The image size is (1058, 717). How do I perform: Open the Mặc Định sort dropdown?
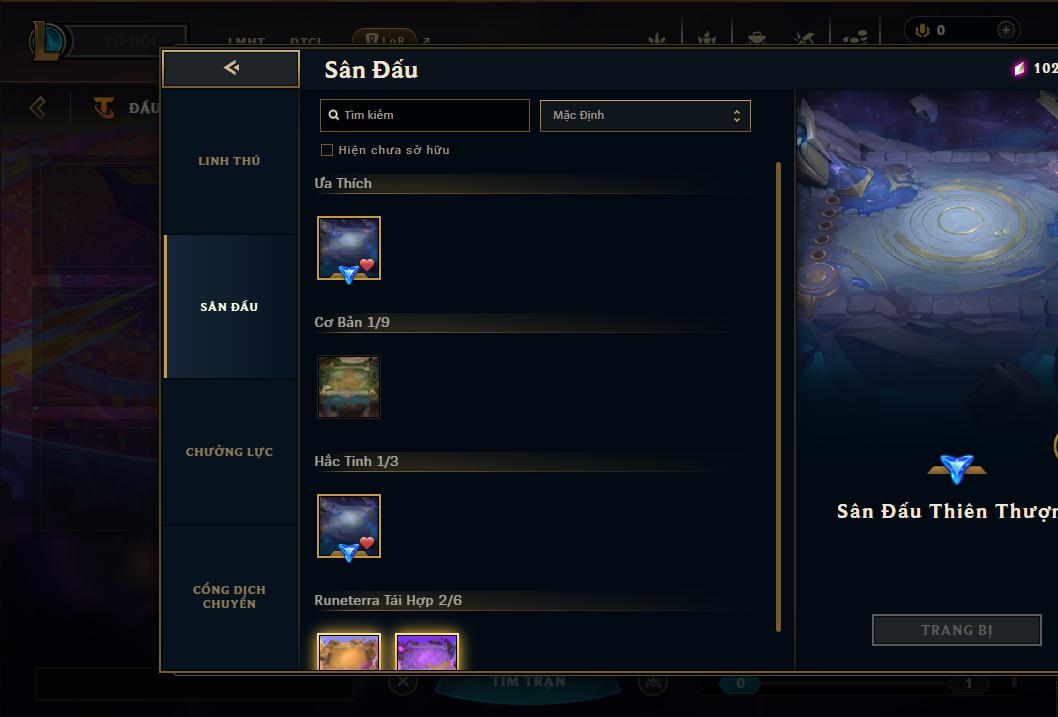(645, 115)
